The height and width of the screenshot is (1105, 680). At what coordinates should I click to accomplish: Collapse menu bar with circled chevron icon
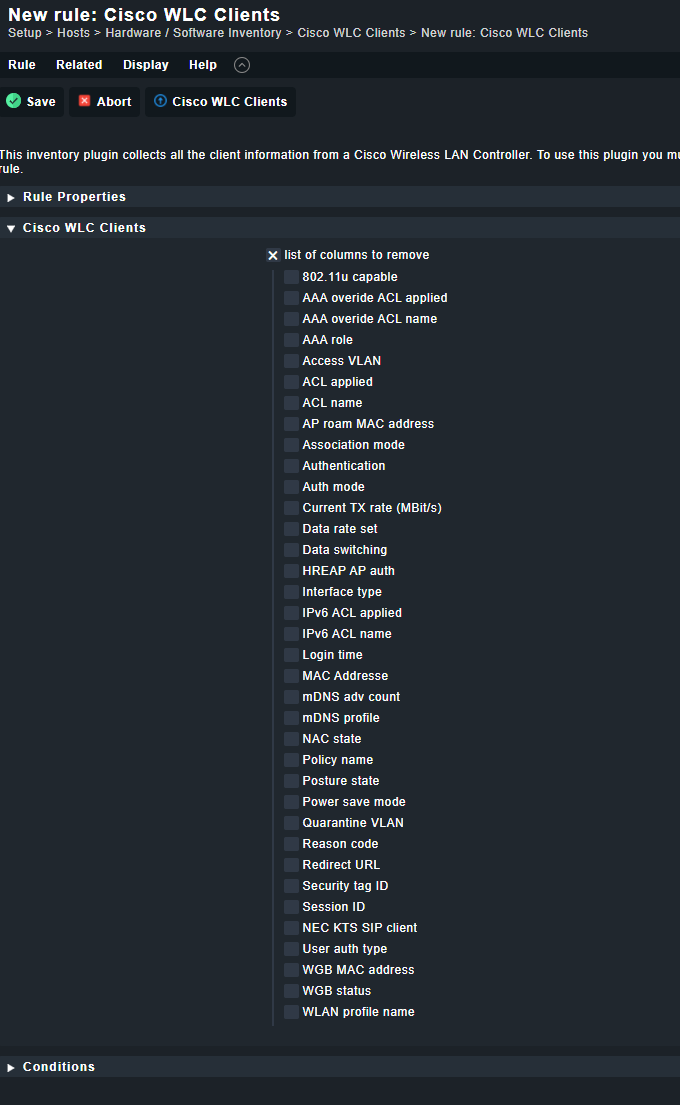[x=242, y=65]
